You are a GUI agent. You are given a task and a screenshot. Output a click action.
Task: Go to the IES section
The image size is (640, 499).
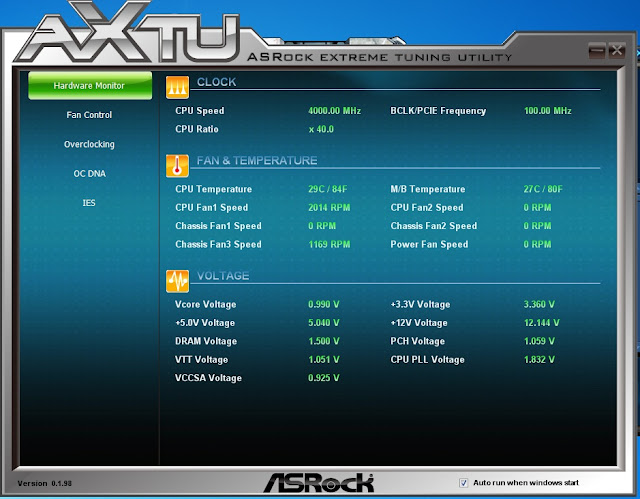[89, 203]
